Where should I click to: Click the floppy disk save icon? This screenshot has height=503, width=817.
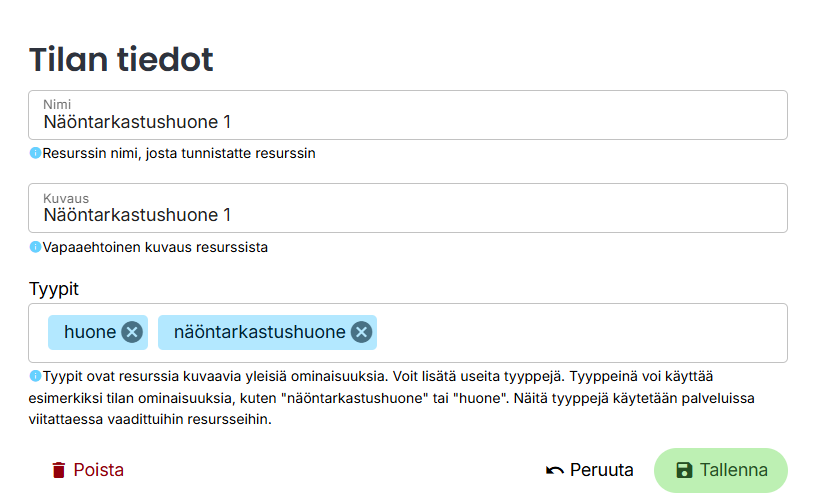684,470
